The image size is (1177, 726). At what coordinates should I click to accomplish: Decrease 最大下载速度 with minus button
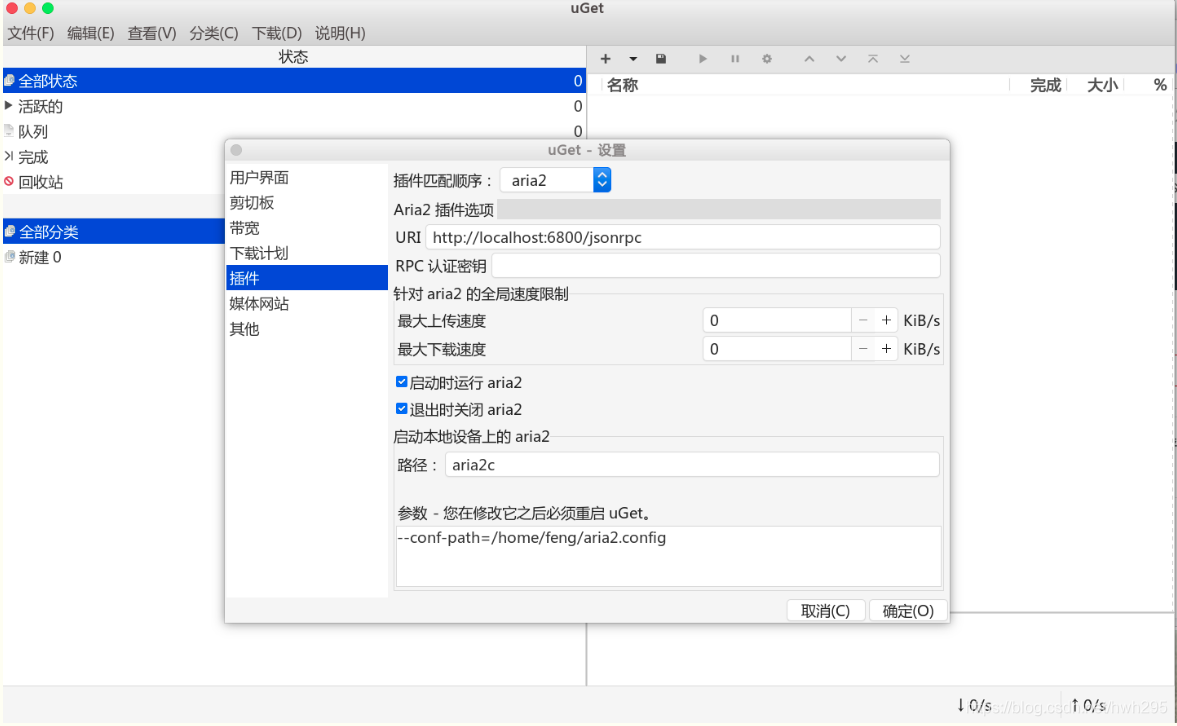pos(863,349)
